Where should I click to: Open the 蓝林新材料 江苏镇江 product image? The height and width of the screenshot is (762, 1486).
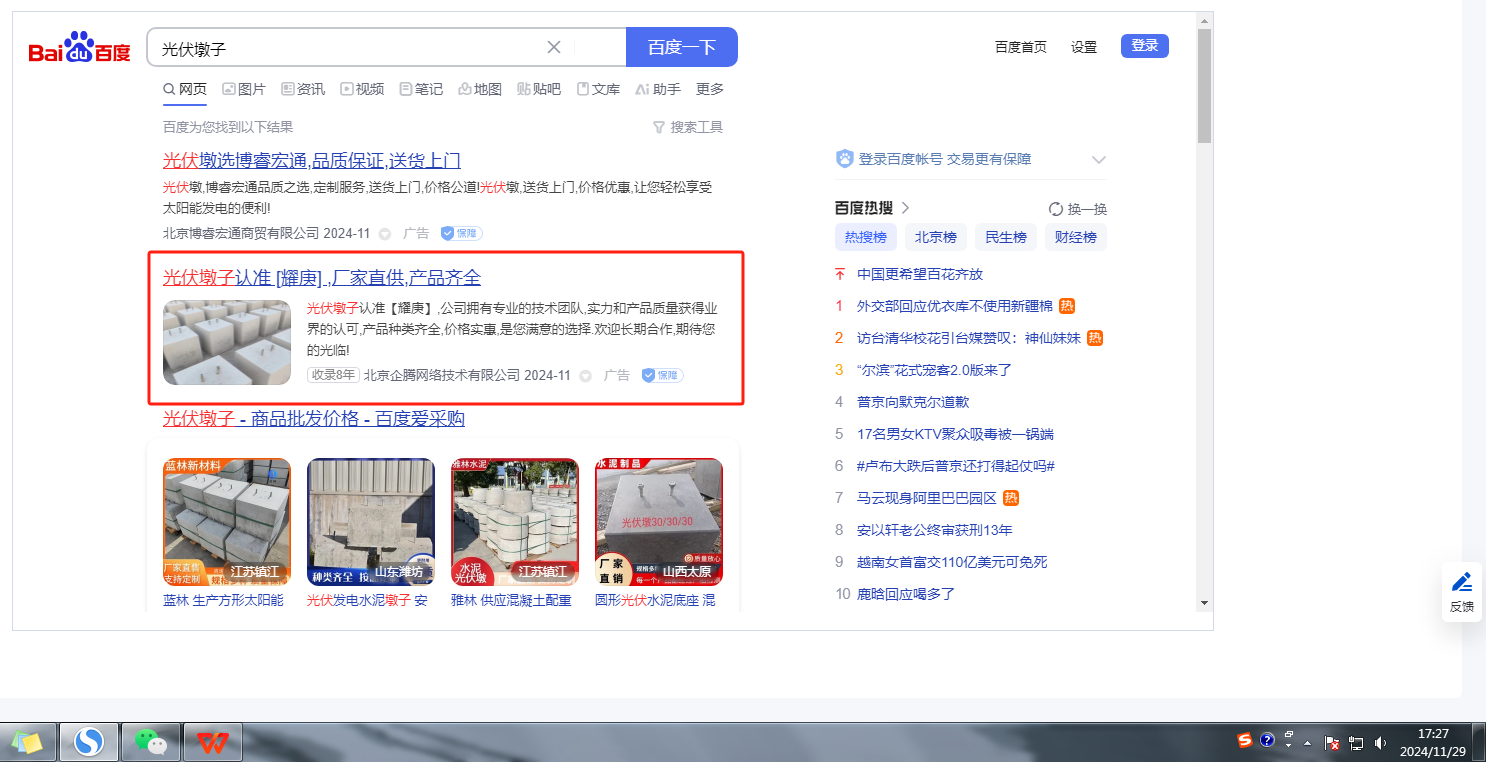tap(227, 522)
